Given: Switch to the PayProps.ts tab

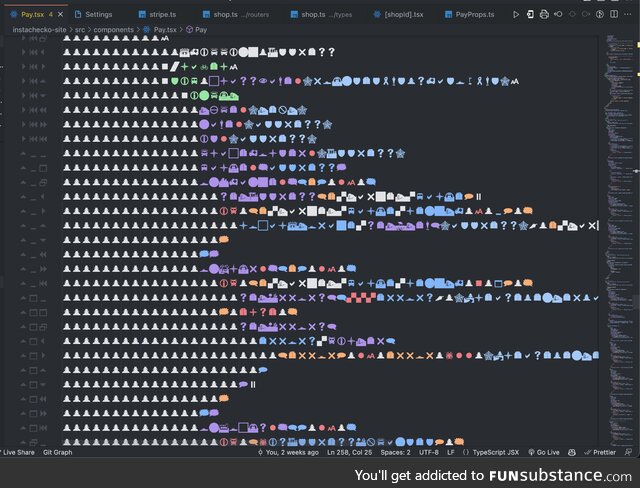Looking at the screenshot, I should [470, 15].
